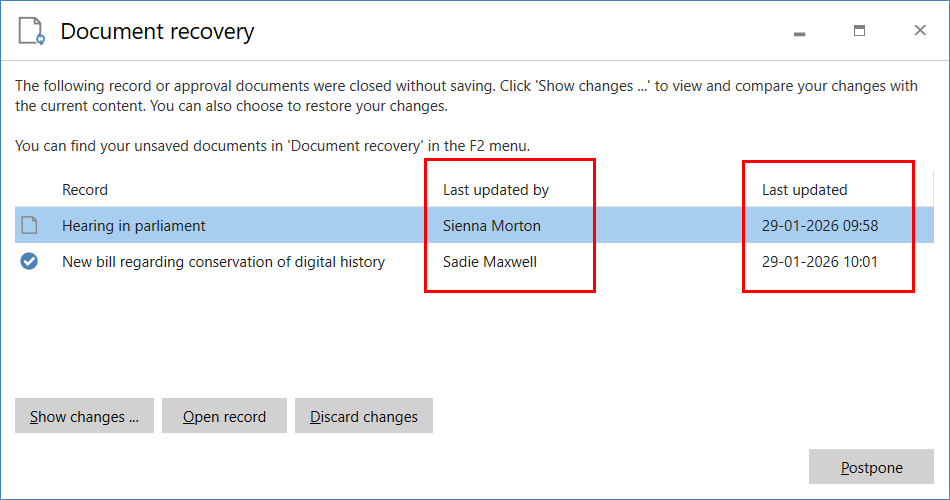Image resolution: width=950 pixels, height=500 pixels.
Task: Click the document icon beside Hearing in parliament
Action: [x=29, y=225]
